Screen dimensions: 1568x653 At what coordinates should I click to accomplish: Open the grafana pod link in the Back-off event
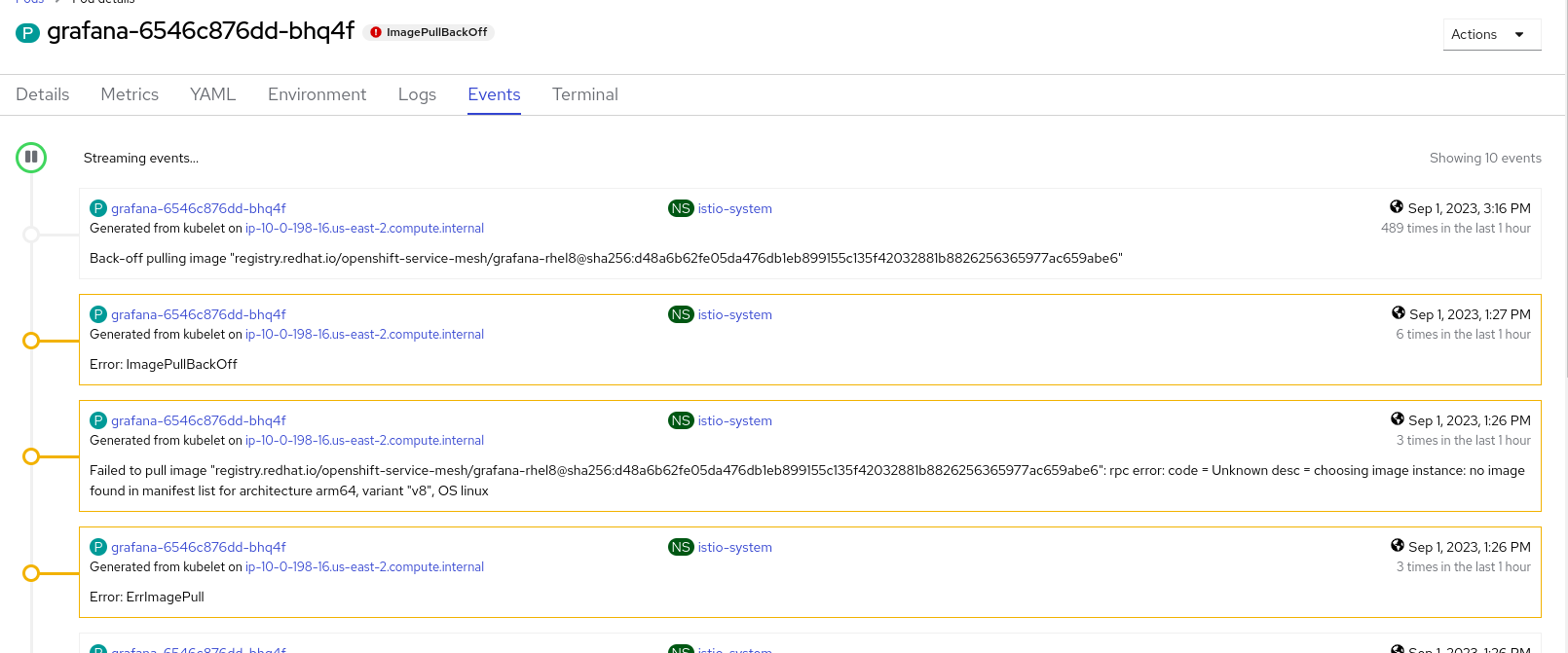click(199, 208)
